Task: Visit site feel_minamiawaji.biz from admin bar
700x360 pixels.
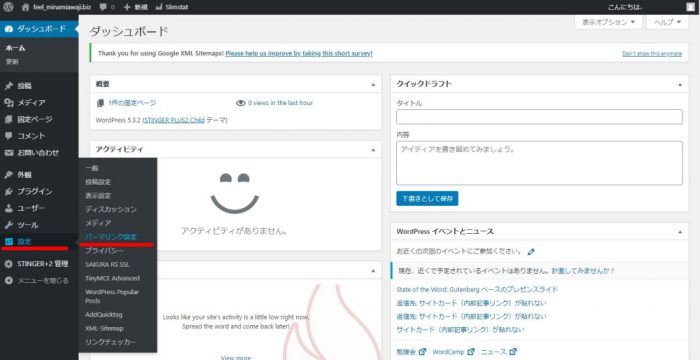Action: (57, 7)
